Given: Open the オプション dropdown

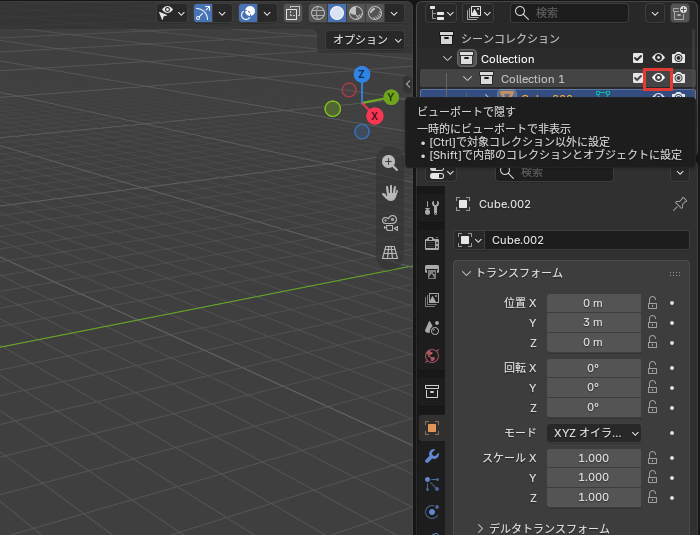Looking at the screenshot, I should coord(365,40).
